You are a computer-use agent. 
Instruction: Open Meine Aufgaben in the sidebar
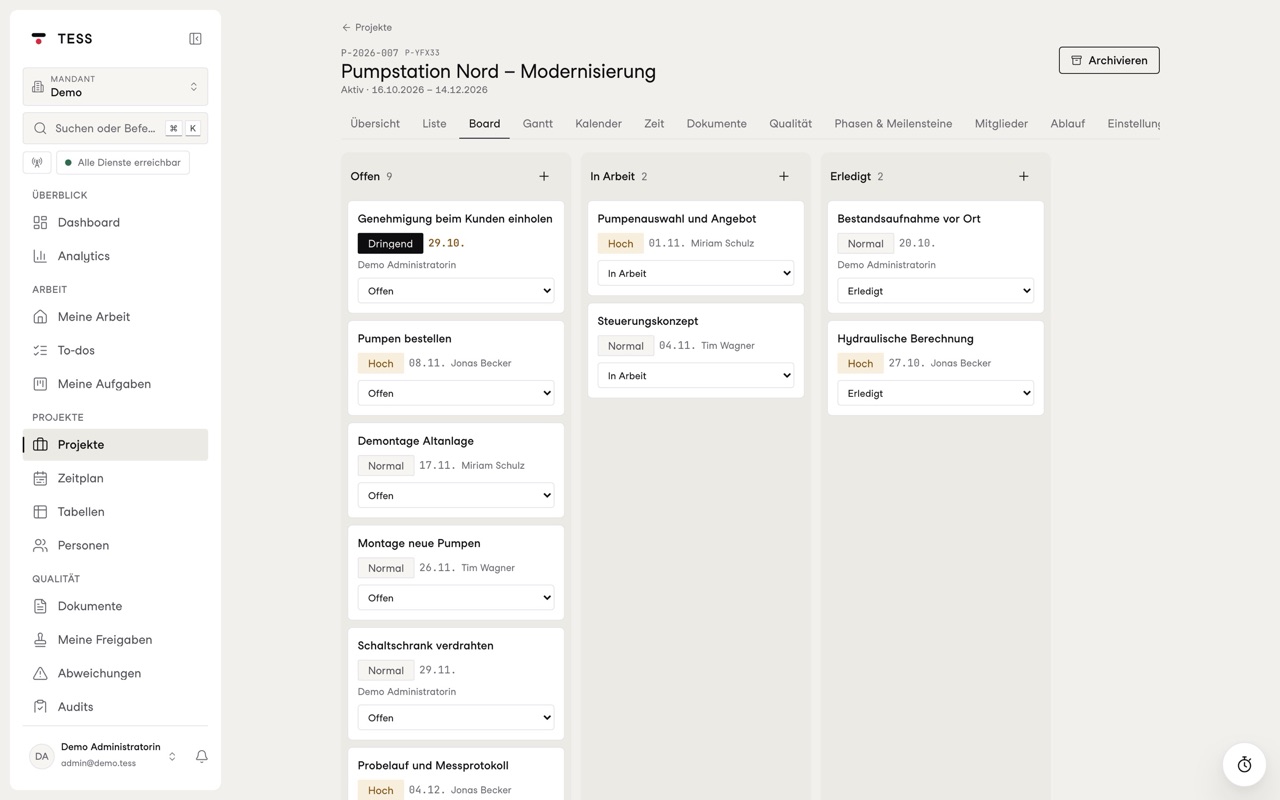(x=115, y=384)
